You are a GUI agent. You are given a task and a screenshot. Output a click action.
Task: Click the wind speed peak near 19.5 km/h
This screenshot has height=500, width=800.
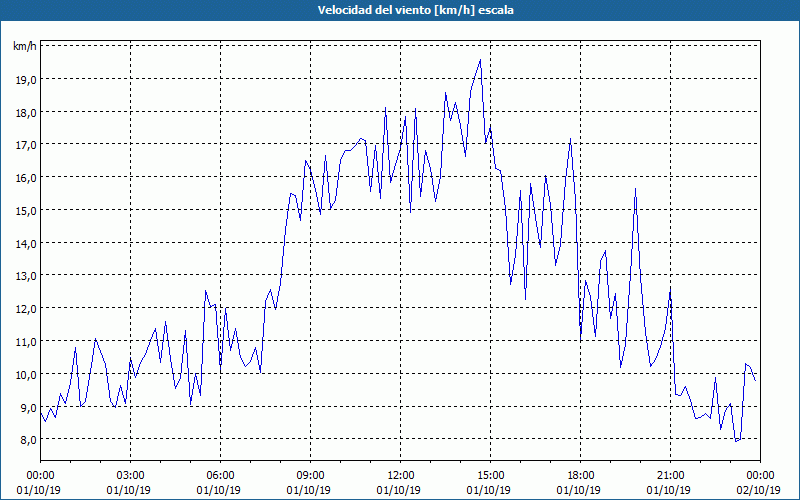tap(480, 60)
